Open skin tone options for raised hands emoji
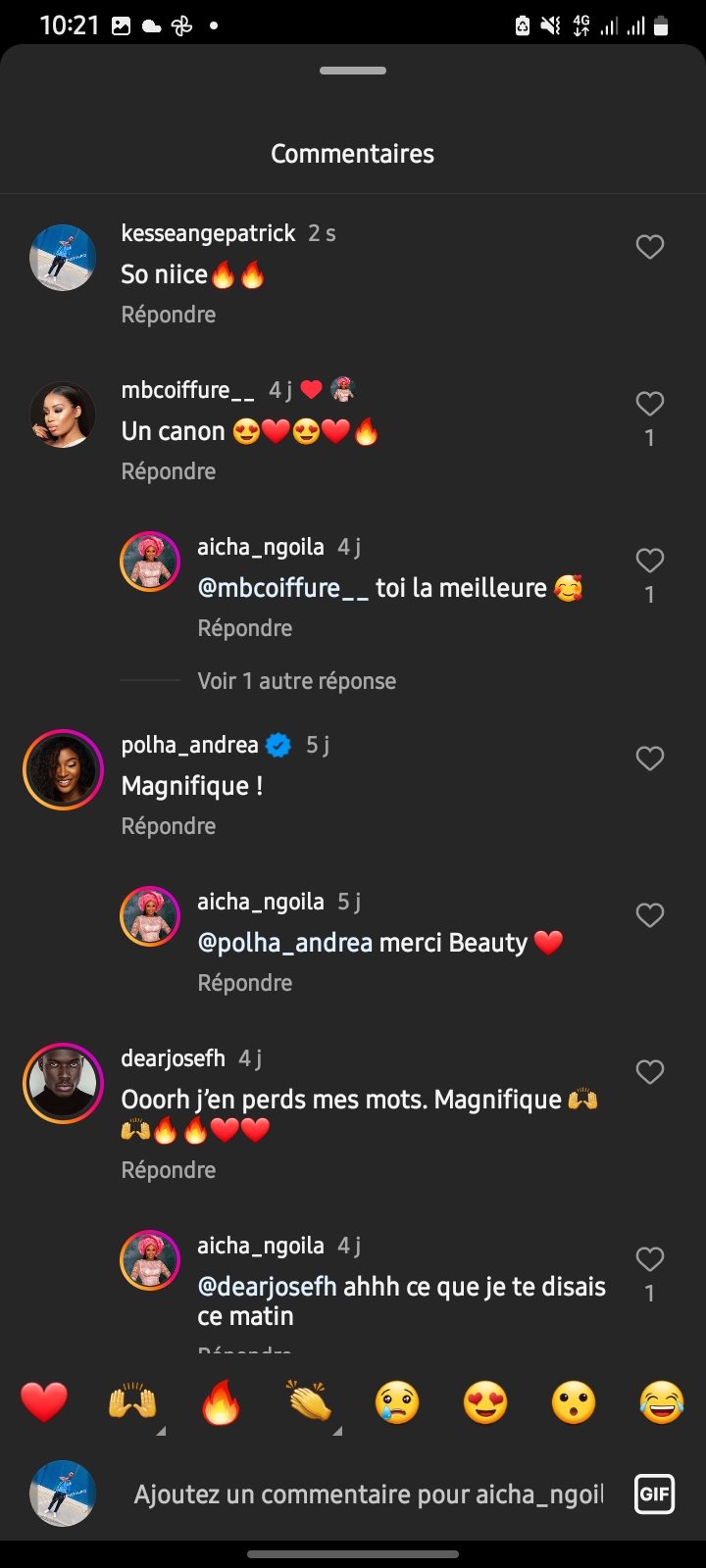 pyautogui.click(x=161, y=1431)
